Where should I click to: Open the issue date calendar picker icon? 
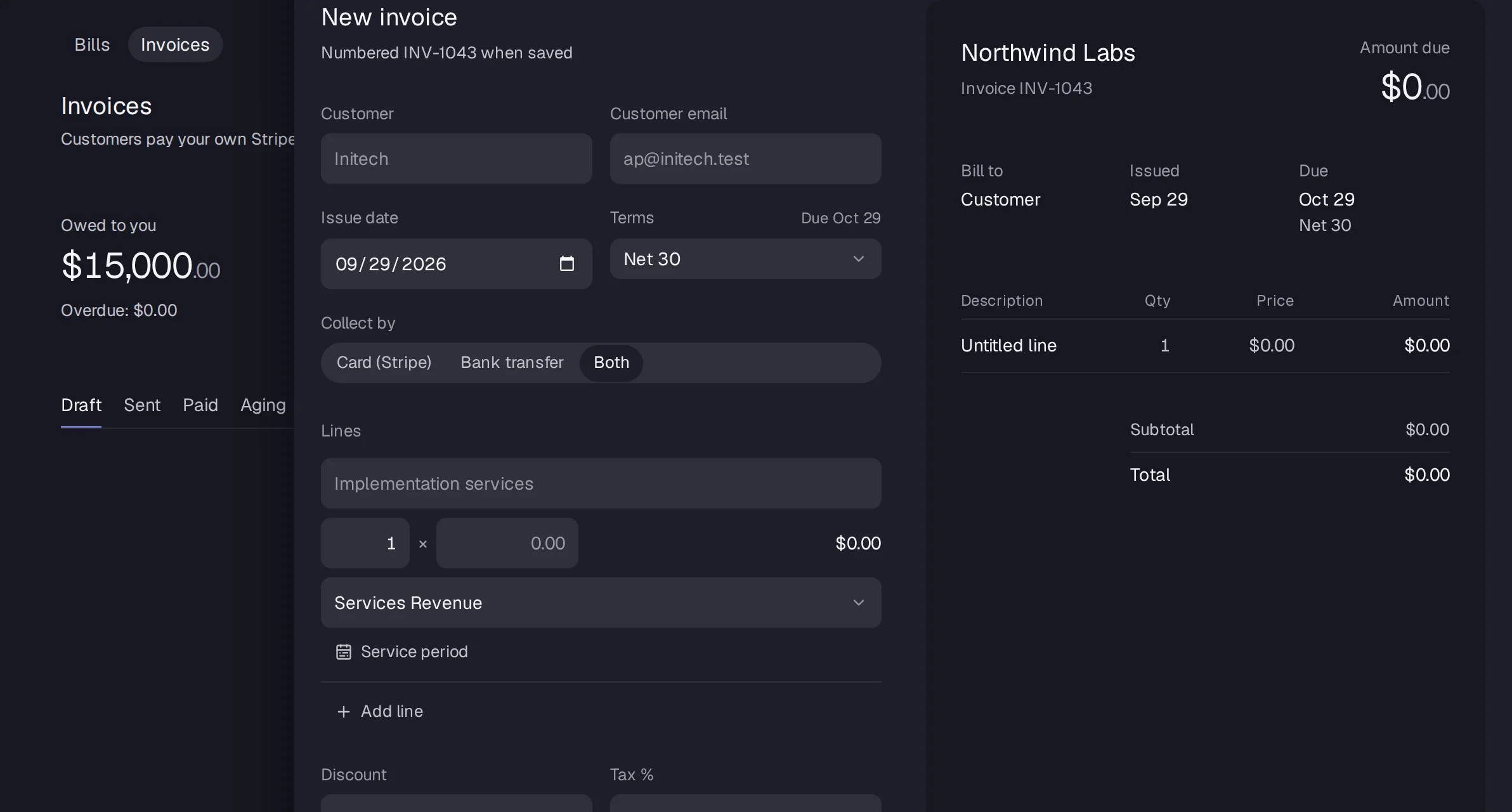[x=566, y=263]
